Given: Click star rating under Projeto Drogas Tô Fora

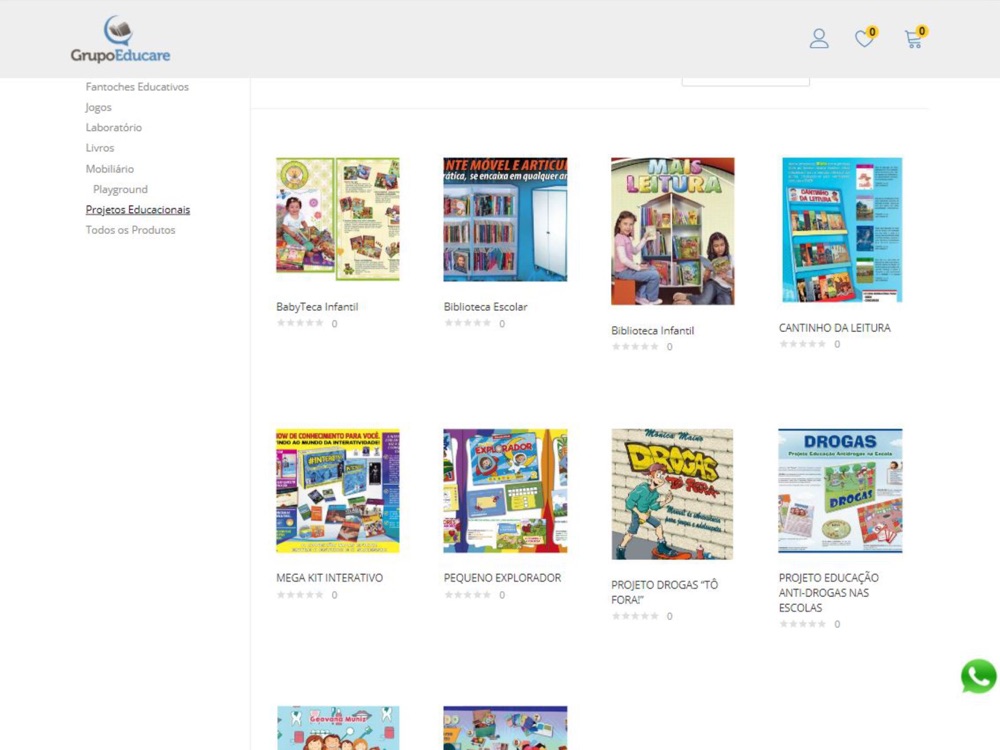Looking at the screenshot, I should click(635, 615).
